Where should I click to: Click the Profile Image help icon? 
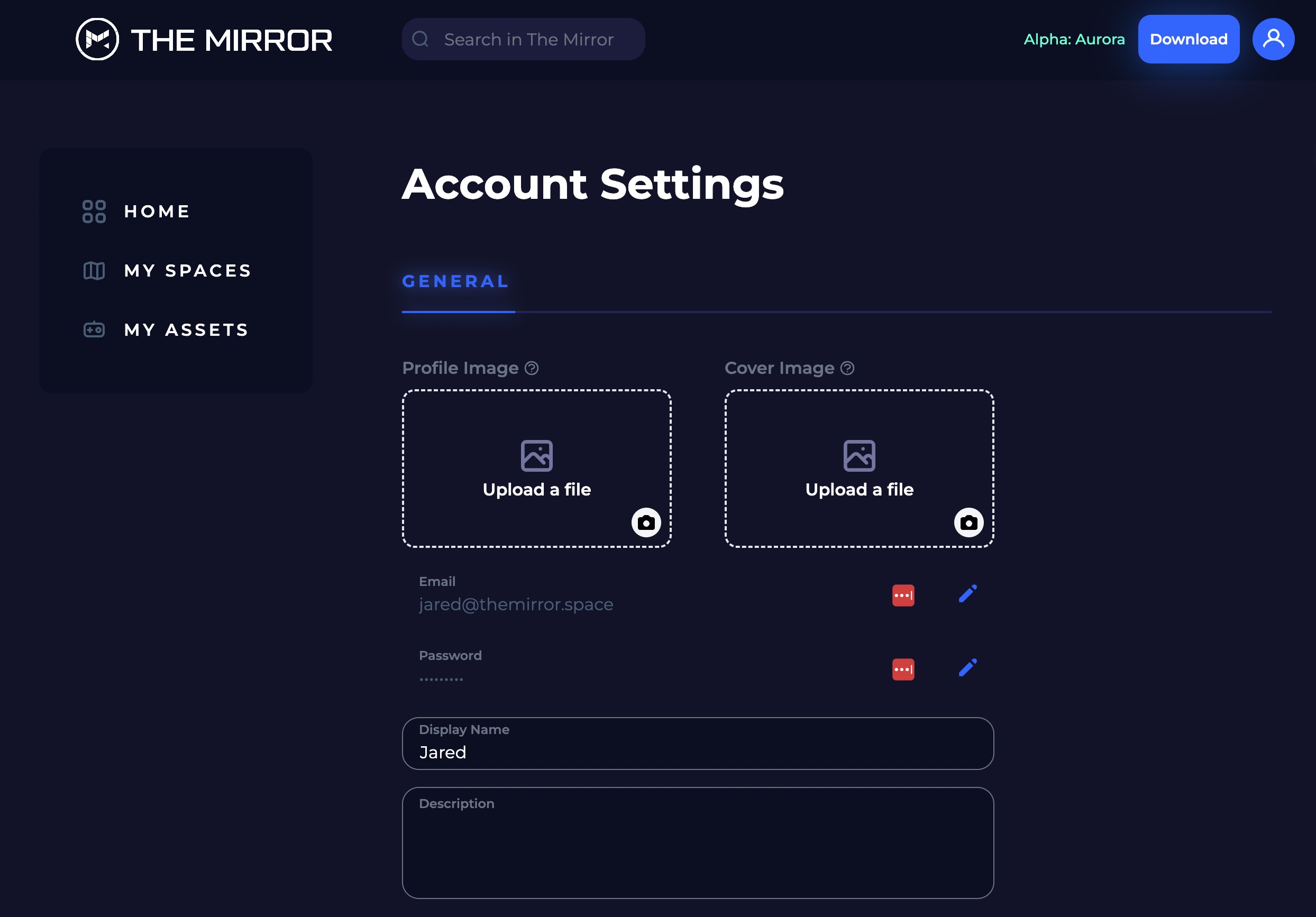(532, 368)
